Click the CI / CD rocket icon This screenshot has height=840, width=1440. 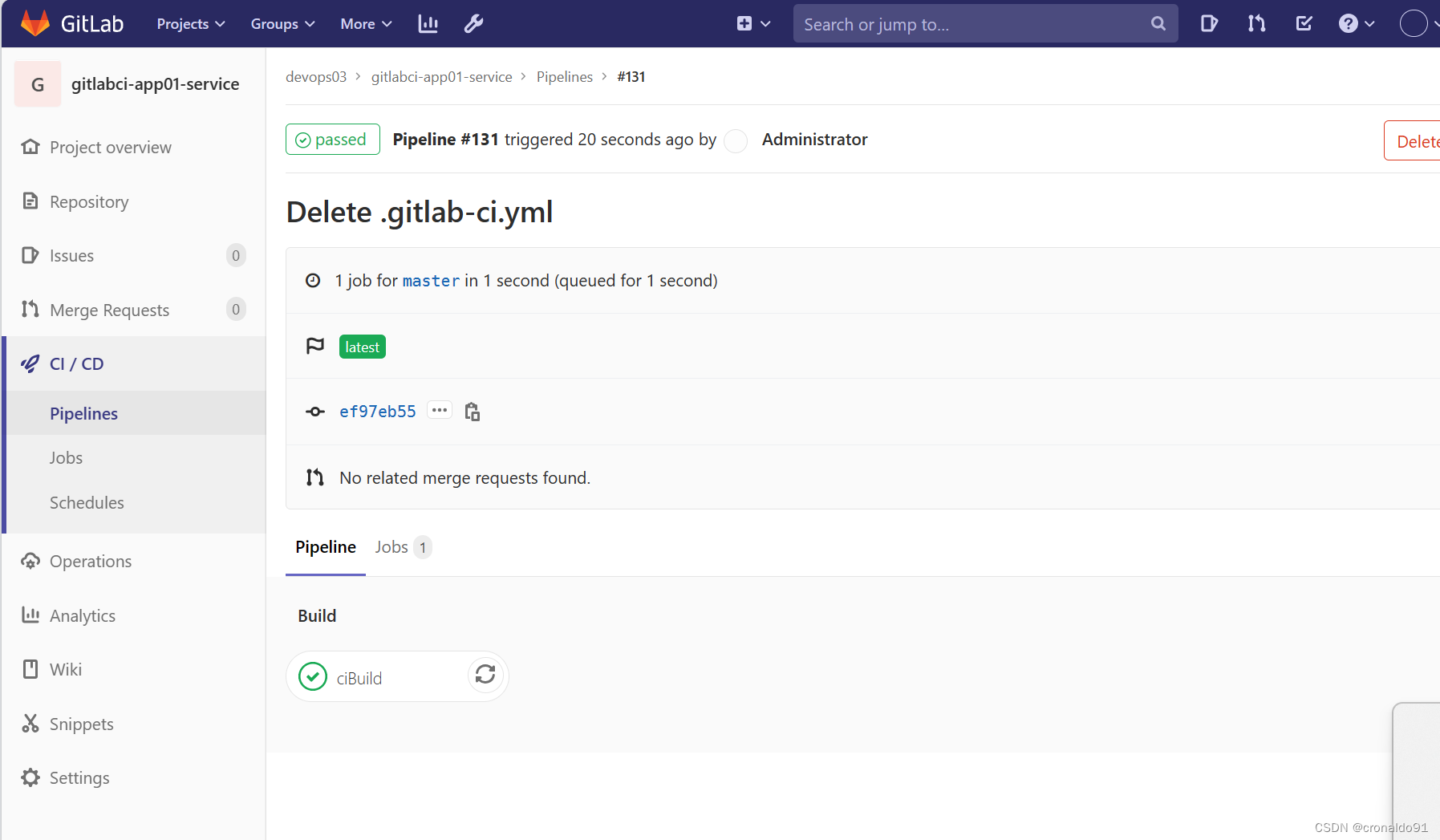(x=30, y=363)
